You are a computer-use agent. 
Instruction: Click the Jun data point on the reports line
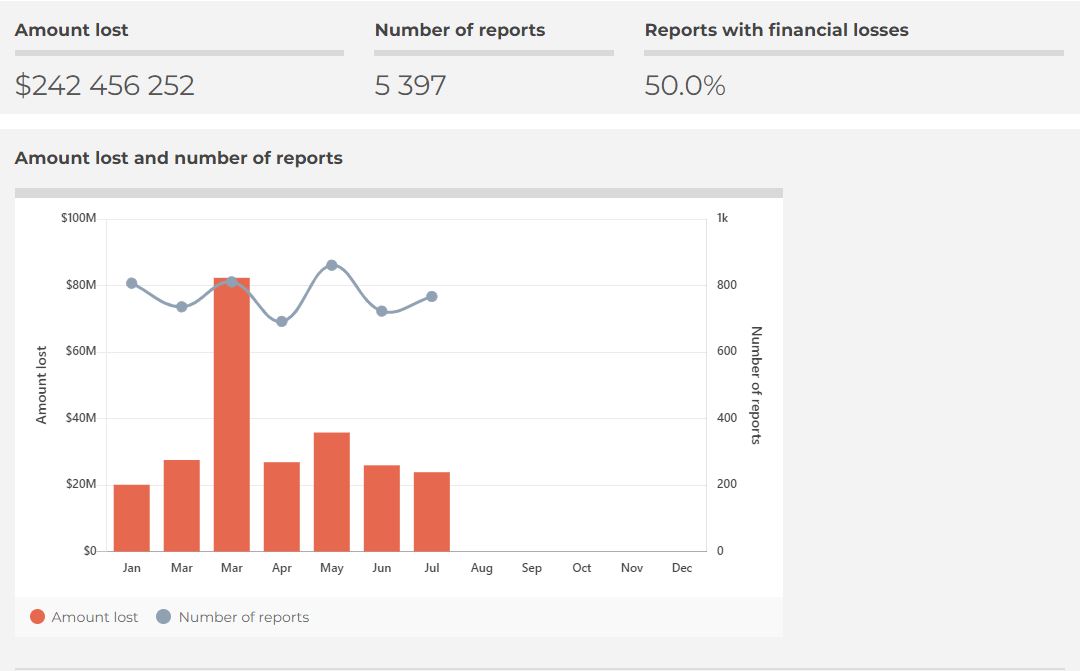point(382,311)
